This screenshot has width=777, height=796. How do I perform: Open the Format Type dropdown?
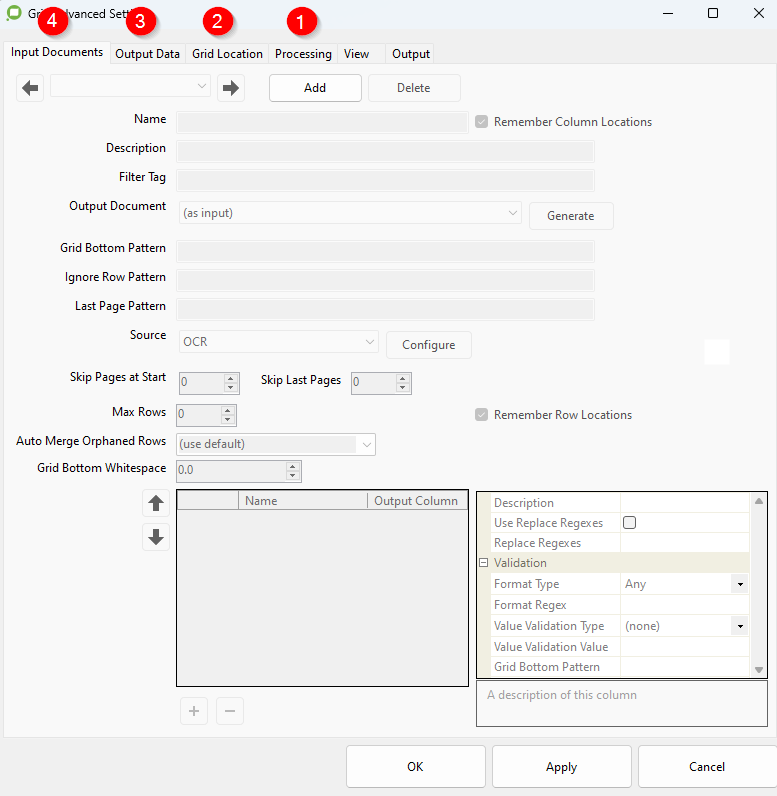[x=740, y=584]
